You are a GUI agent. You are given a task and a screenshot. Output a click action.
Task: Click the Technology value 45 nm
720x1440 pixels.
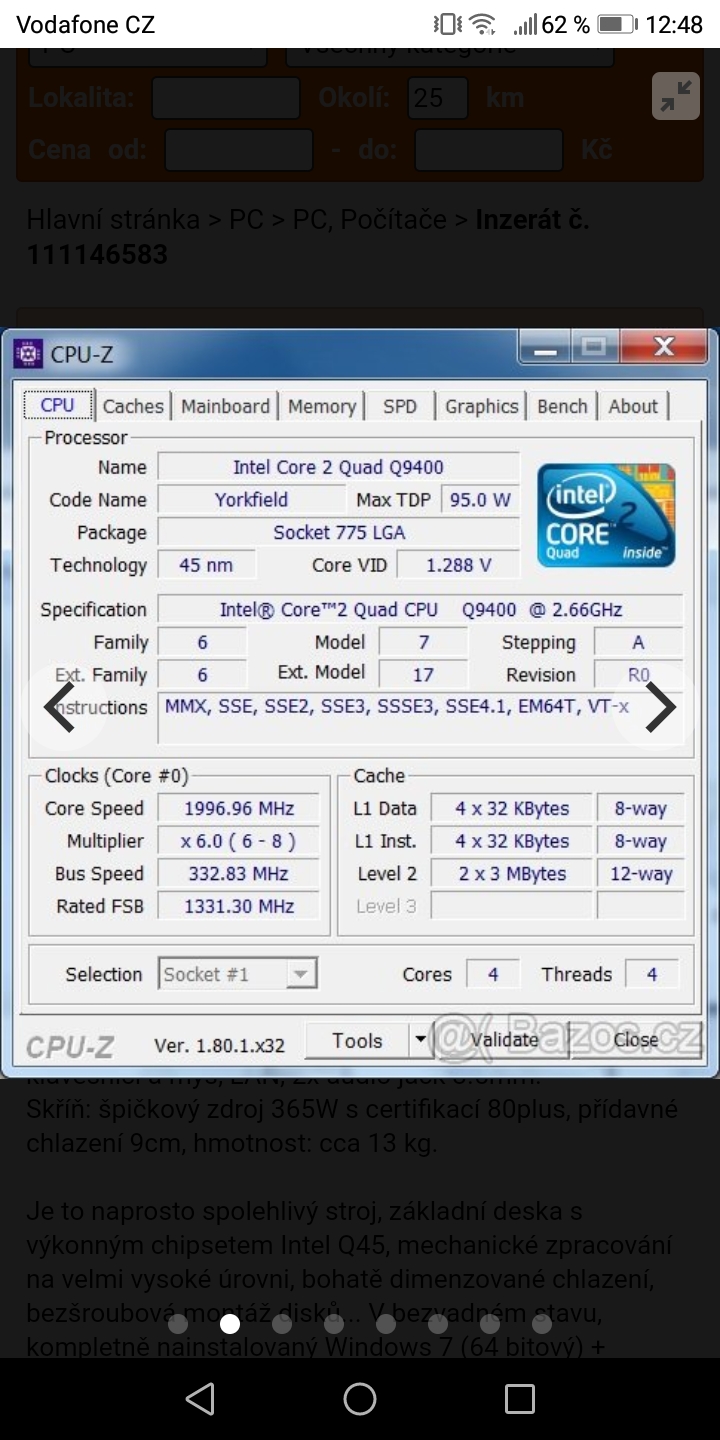[x=206, y=565]
